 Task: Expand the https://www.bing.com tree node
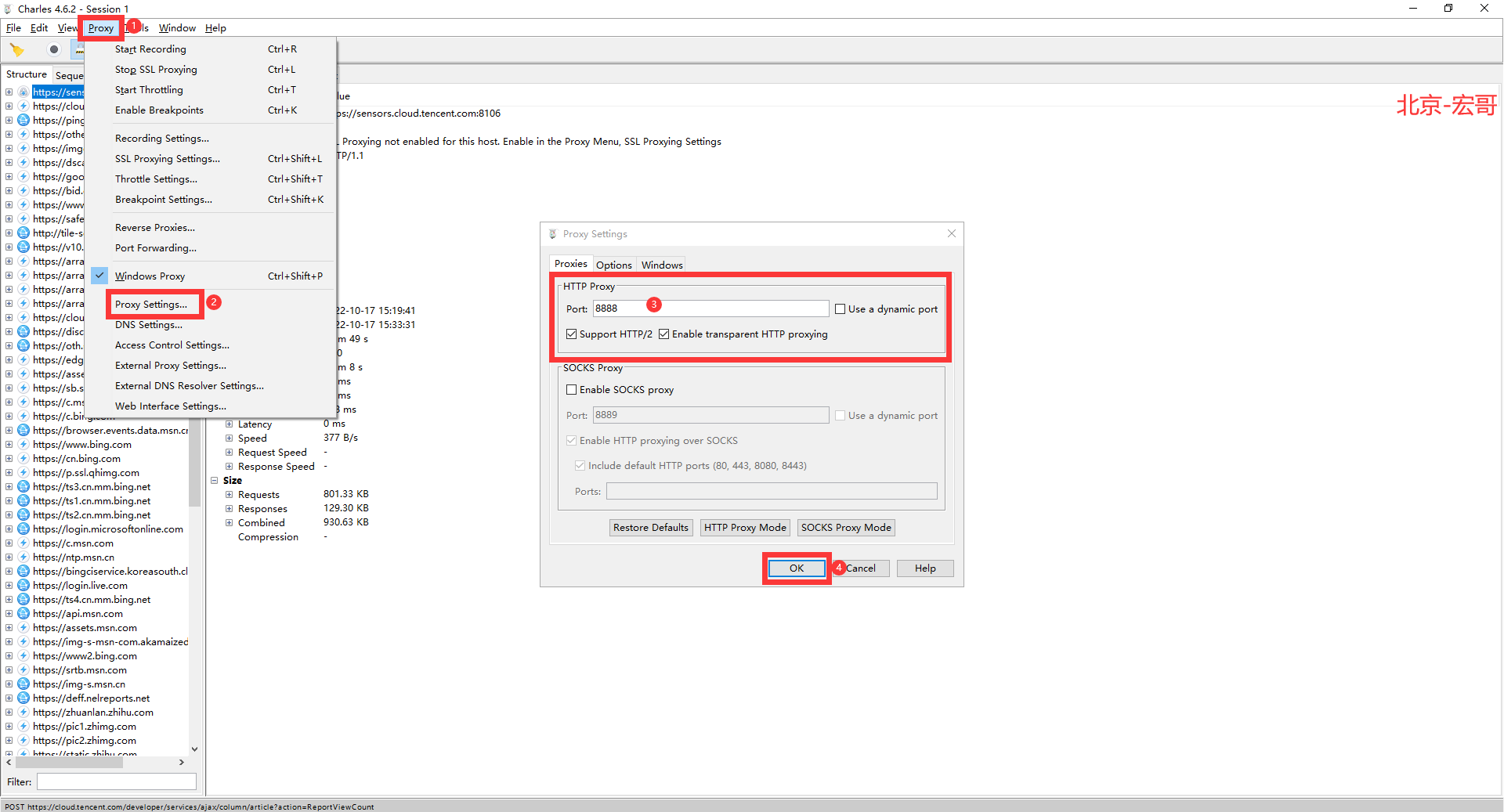point(9,445)
